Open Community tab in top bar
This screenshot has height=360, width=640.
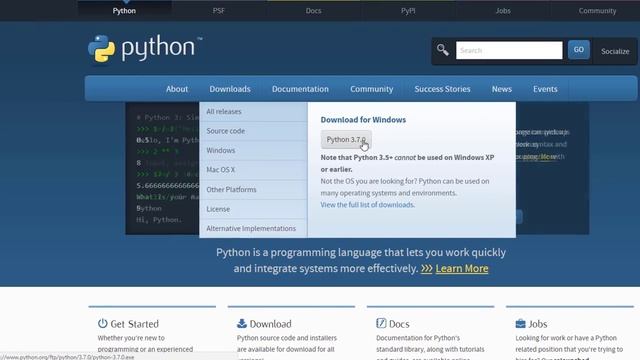click(x=597, y=11)
